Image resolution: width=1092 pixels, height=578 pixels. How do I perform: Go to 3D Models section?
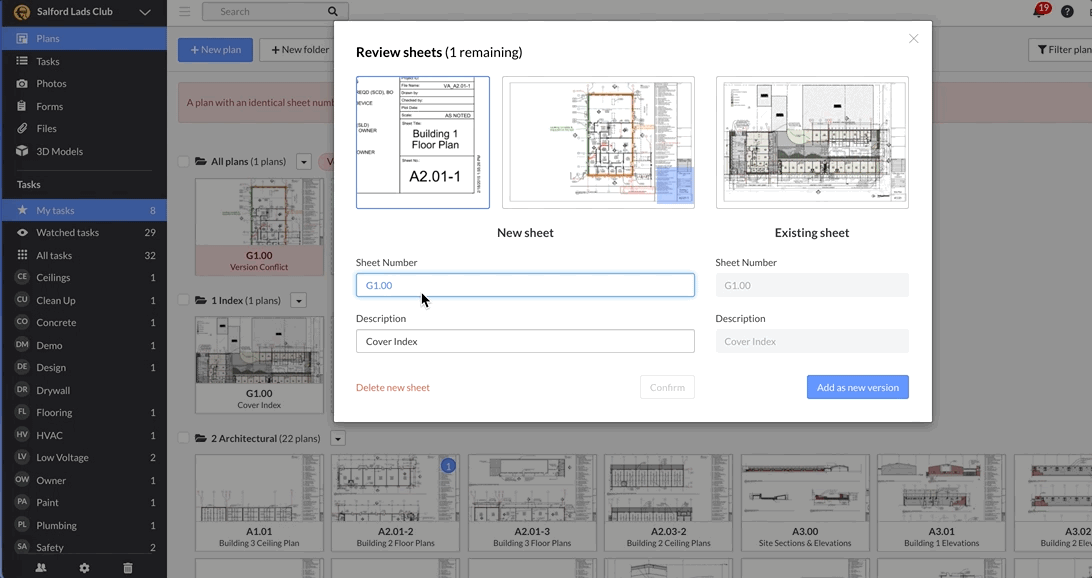point(59,151)
